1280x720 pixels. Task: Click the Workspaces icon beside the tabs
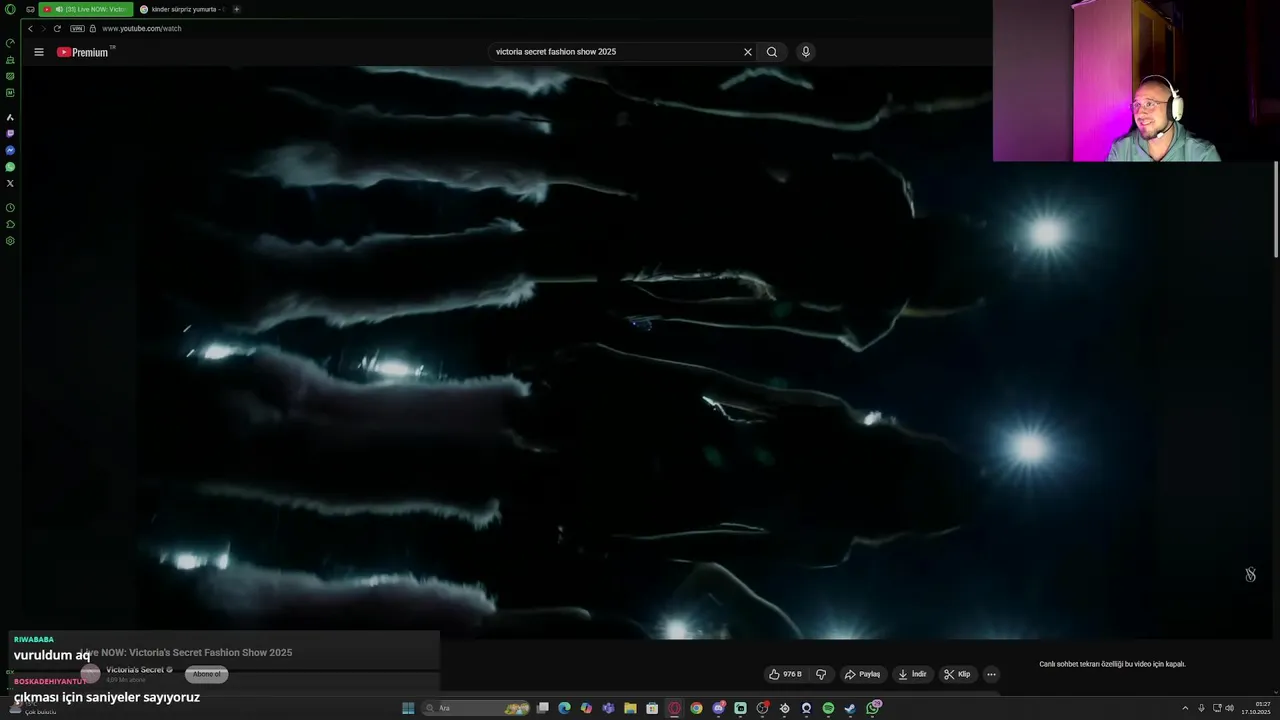30,9
